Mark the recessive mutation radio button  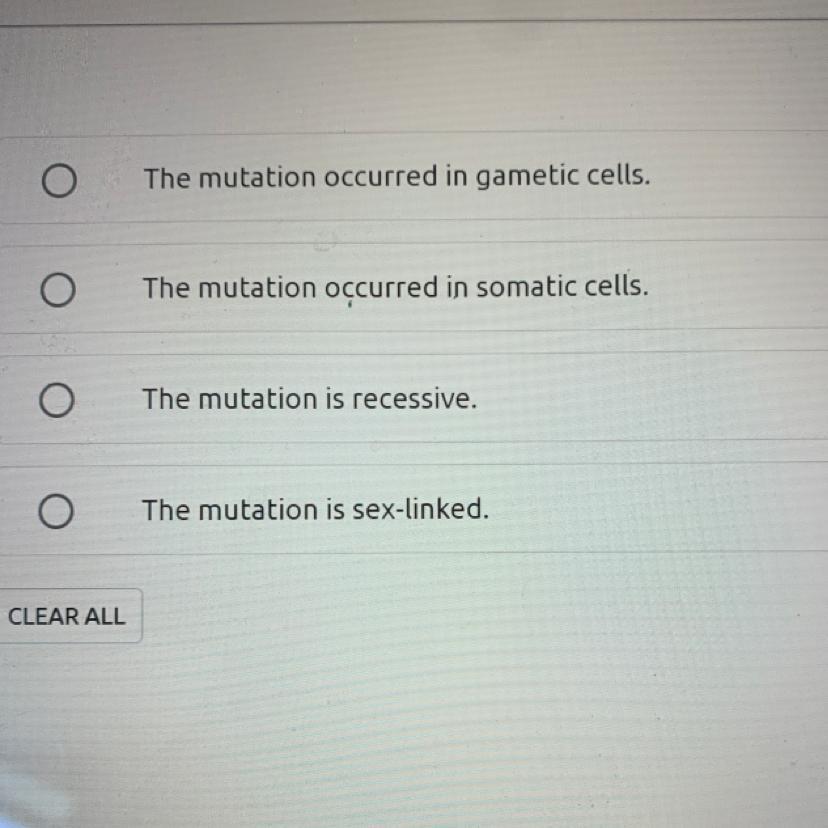(58, 402)
